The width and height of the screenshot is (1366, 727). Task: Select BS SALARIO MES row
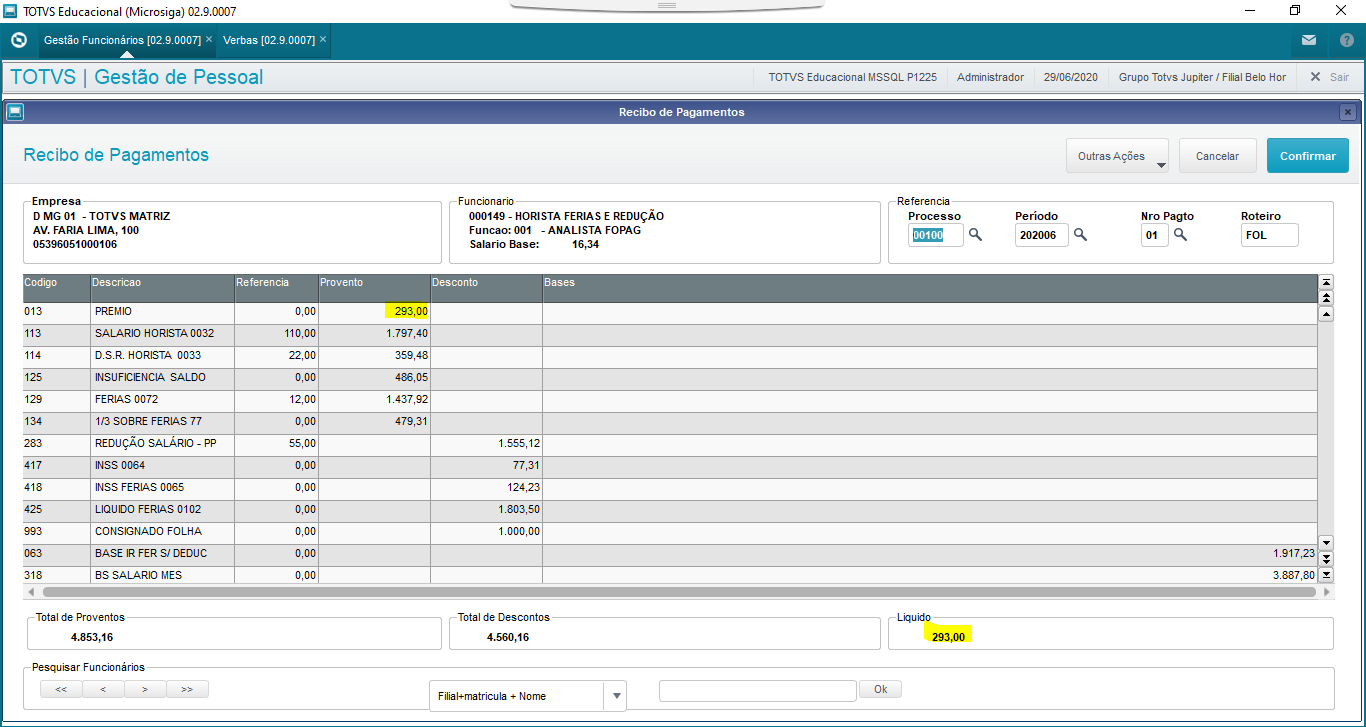670,575
